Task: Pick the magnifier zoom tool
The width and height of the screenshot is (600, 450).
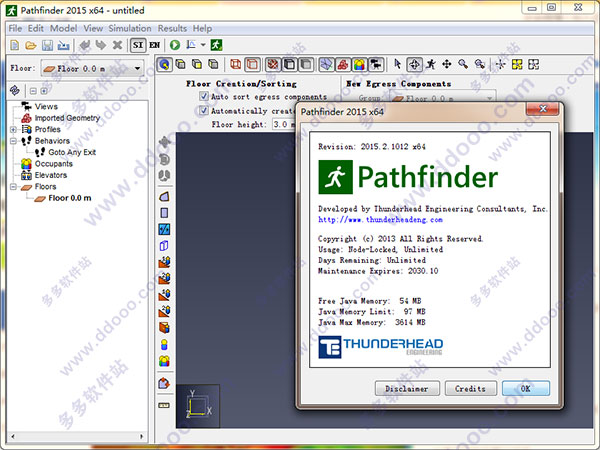Action: click(x=463, y=64)
